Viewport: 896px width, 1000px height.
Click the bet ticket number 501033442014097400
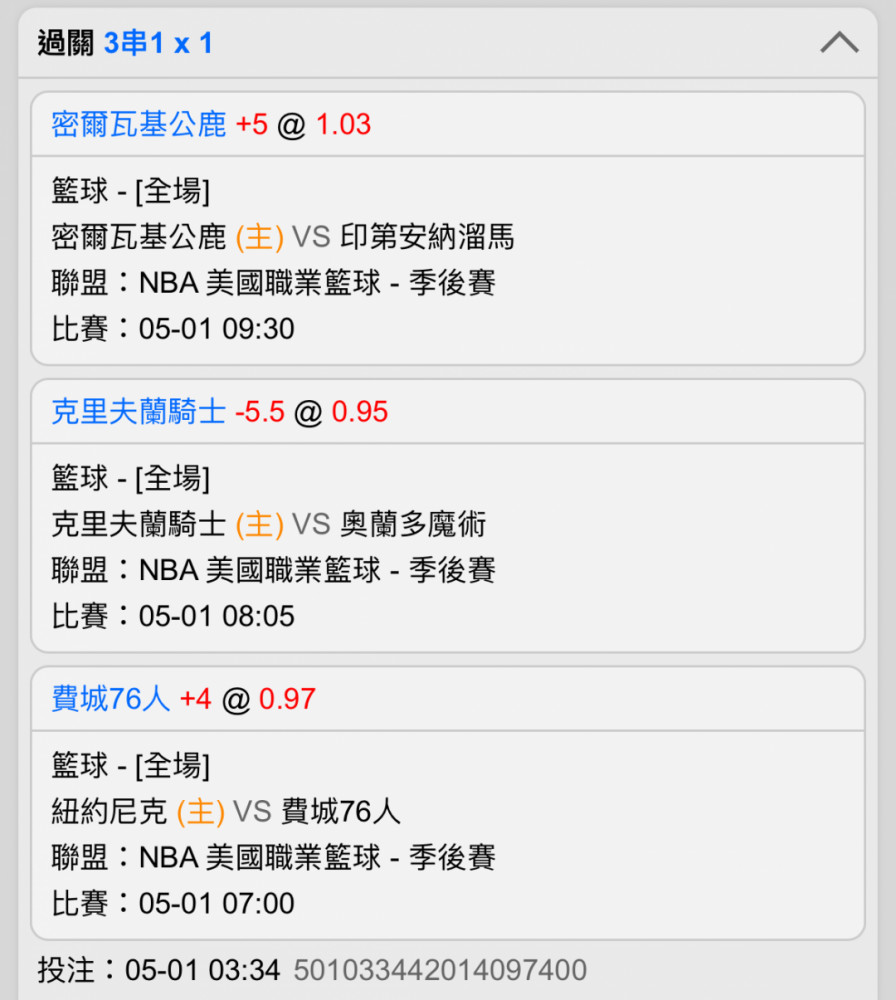(440, 971)
